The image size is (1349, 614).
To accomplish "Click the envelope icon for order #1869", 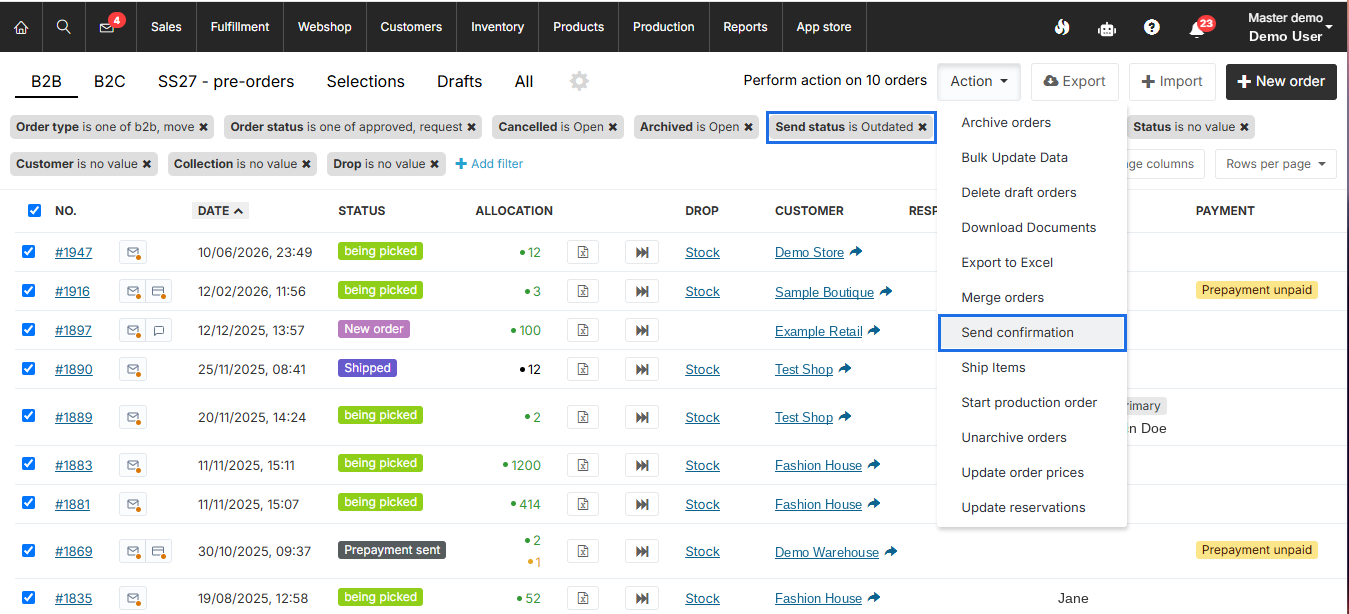I will (x=133, y=551).
